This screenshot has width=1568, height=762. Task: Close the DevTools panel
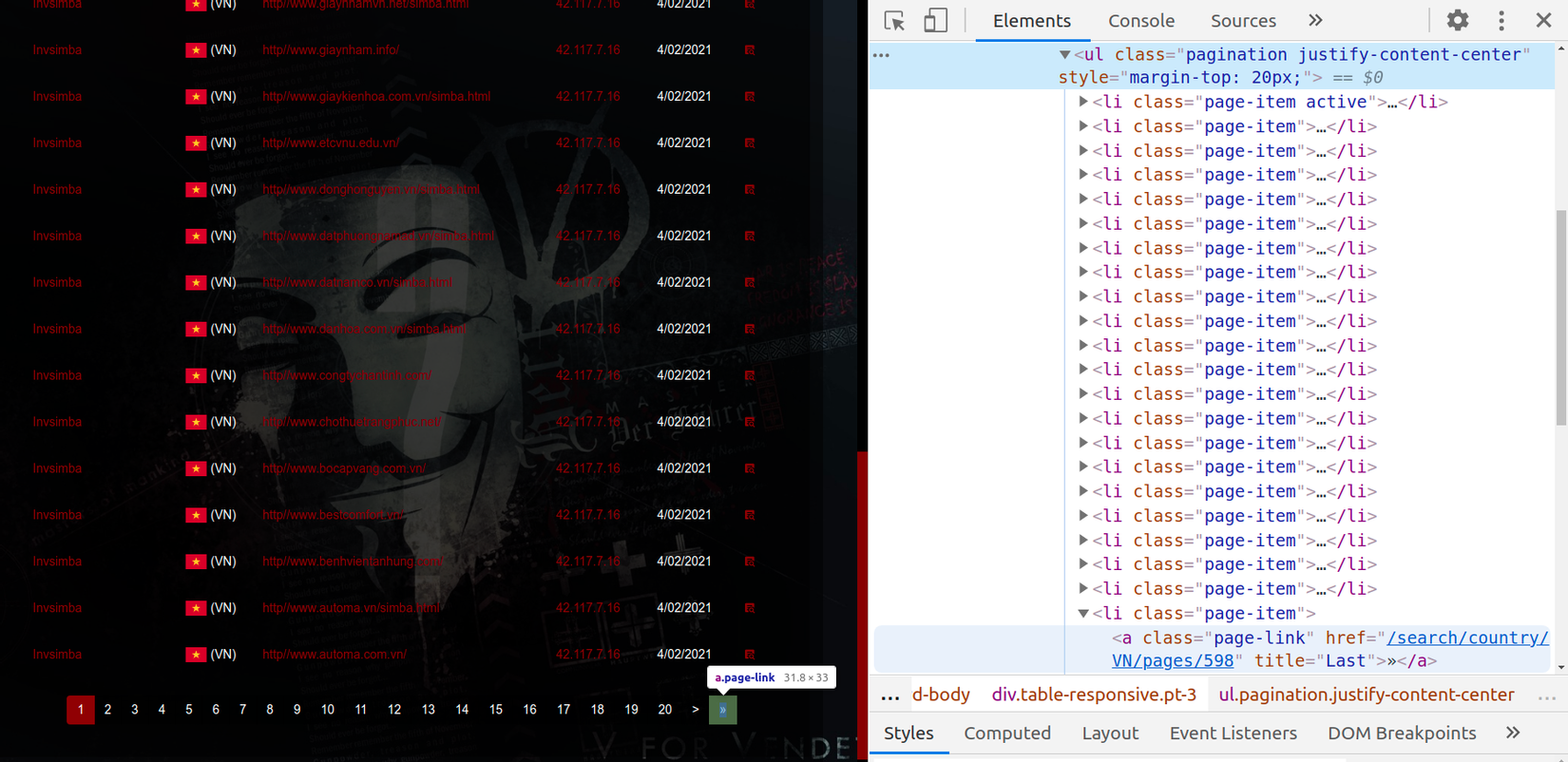(x=1544, y=20)
